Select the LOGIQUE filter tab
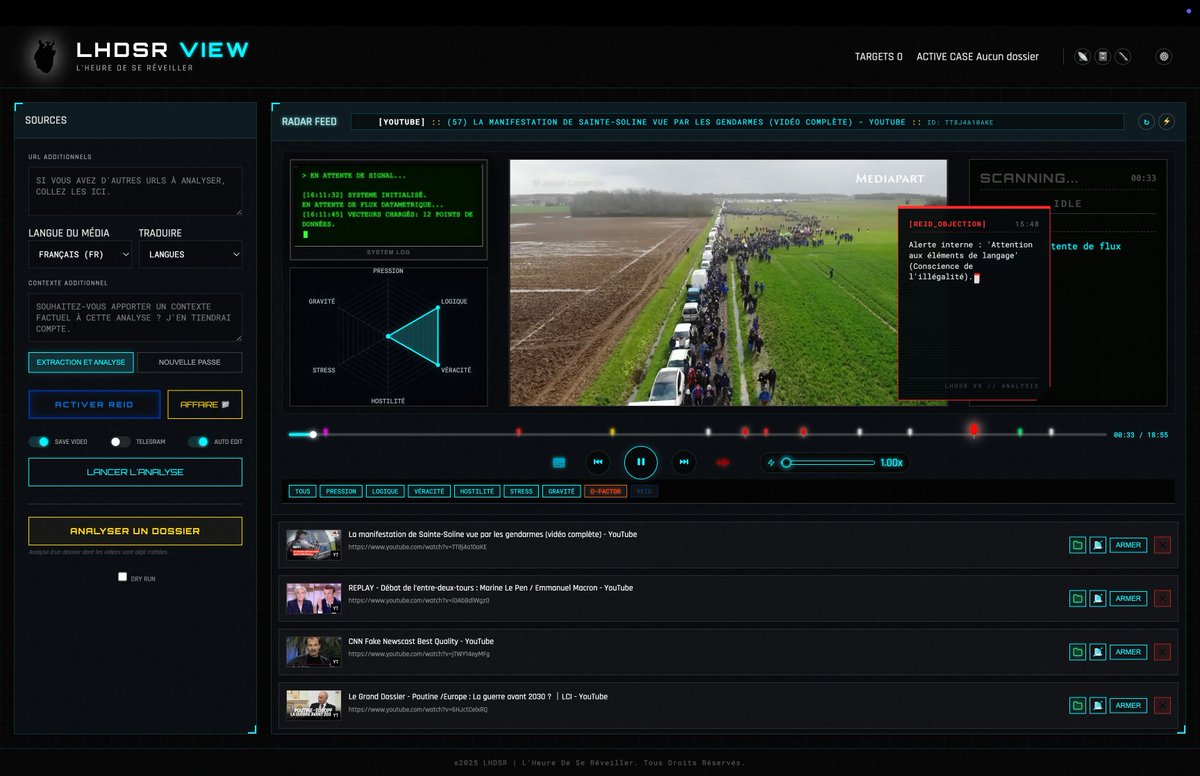Viewport: 1200px width, 776px height. pyautogui.click(x=384, y=491)
